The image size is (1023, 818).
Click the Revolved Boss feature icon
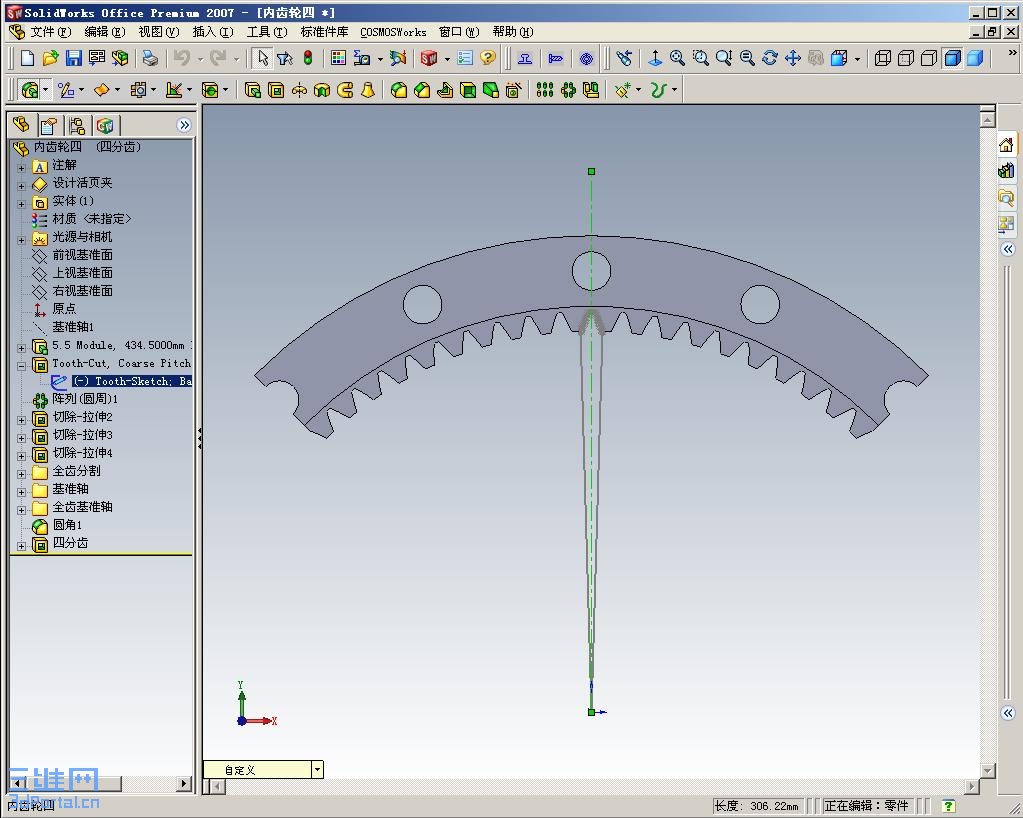(299, 90)
